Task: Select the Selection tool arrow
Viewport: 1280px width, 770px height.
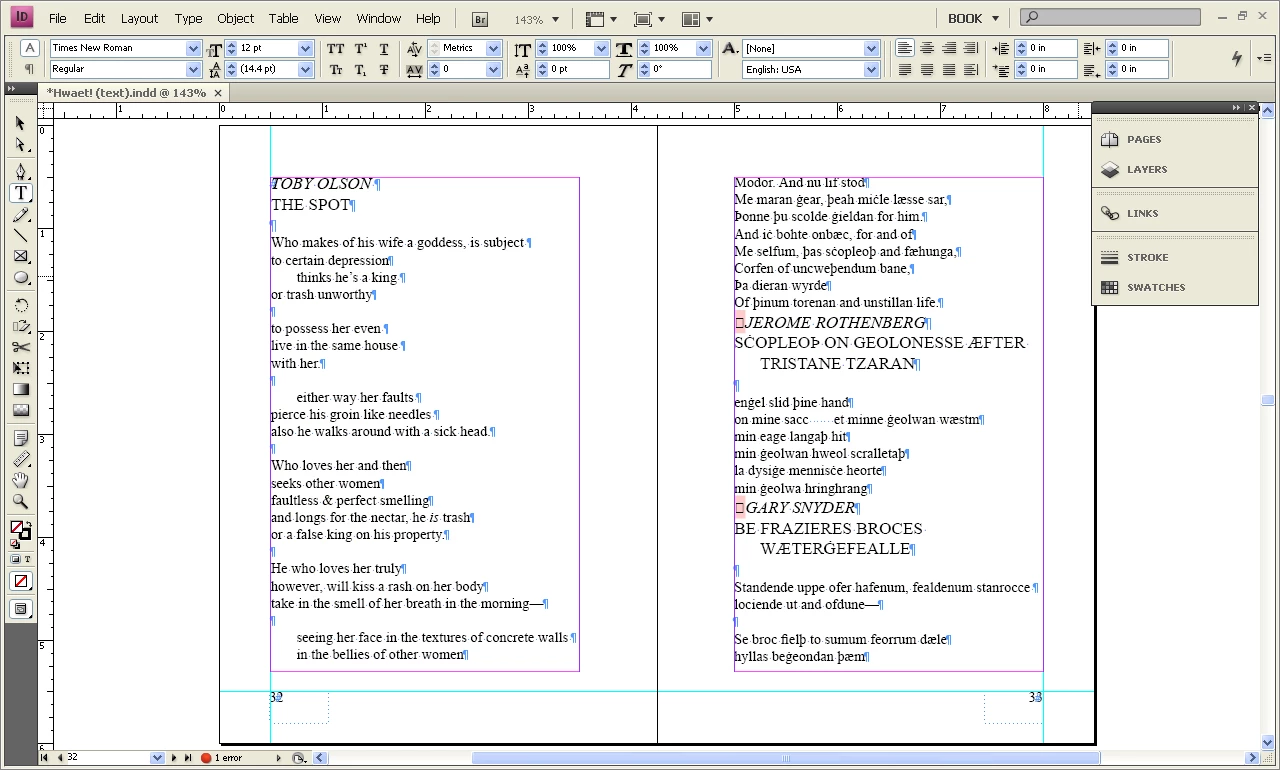Action: [20, 123]
